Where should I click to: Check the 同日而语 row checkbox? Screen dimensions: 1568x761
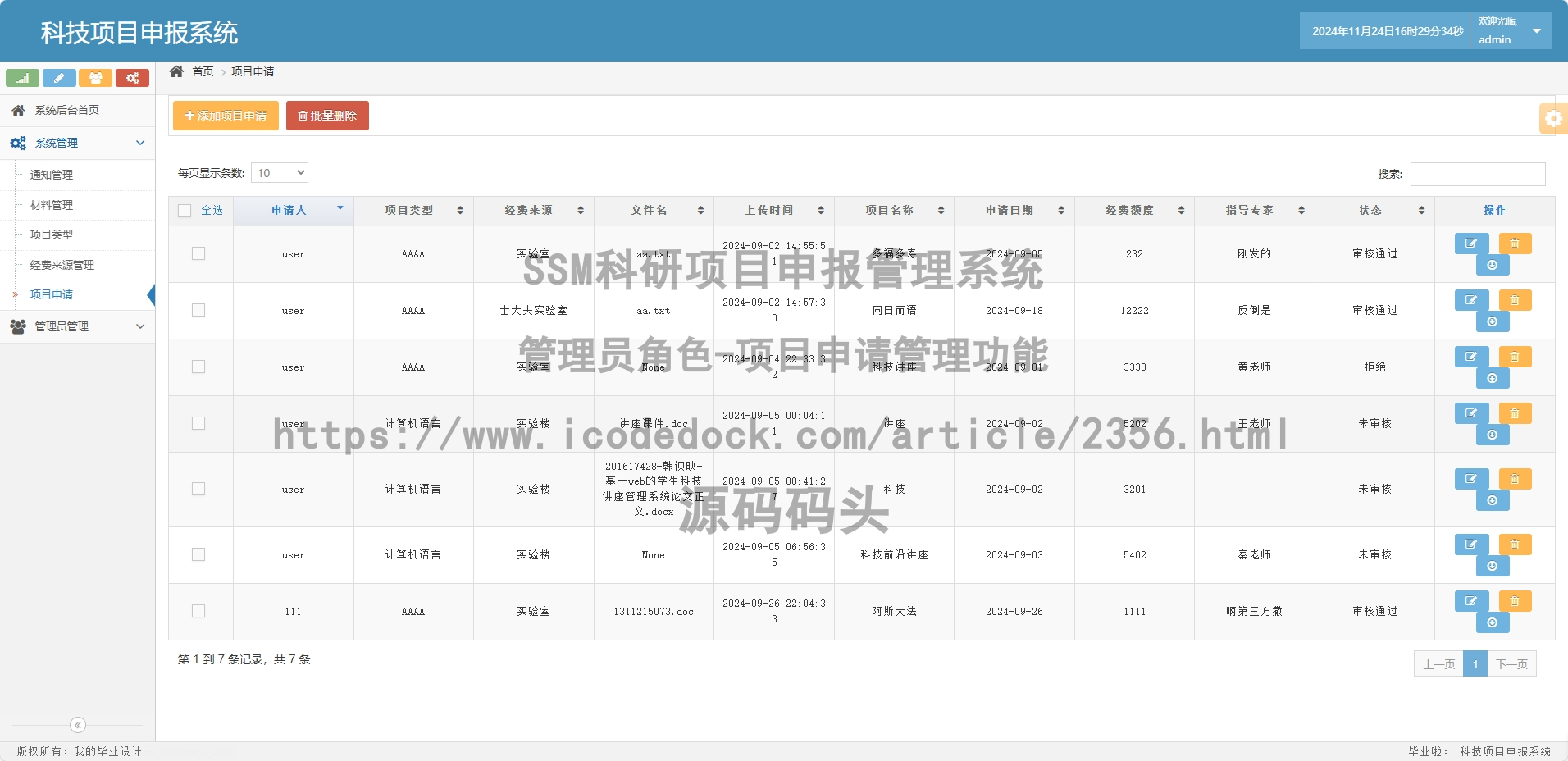click(x=198, y=310)
